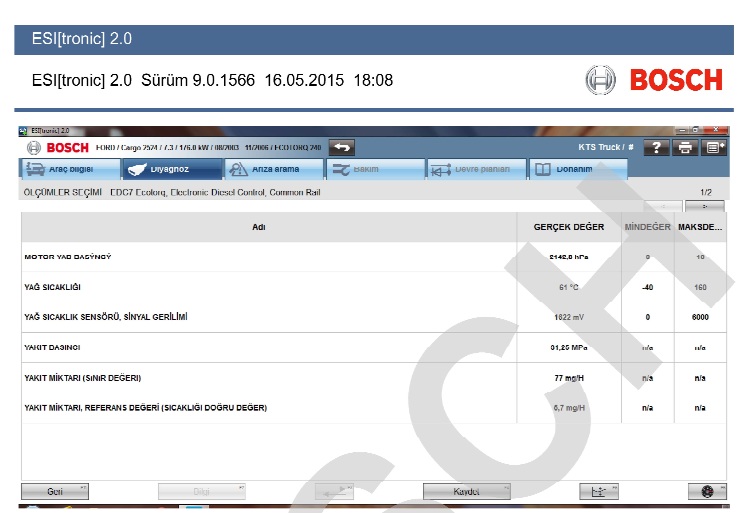Click the 61 °C oil temperature value
Image resolution: width=745 pixels, height=513 pixels.
(569, 287)
